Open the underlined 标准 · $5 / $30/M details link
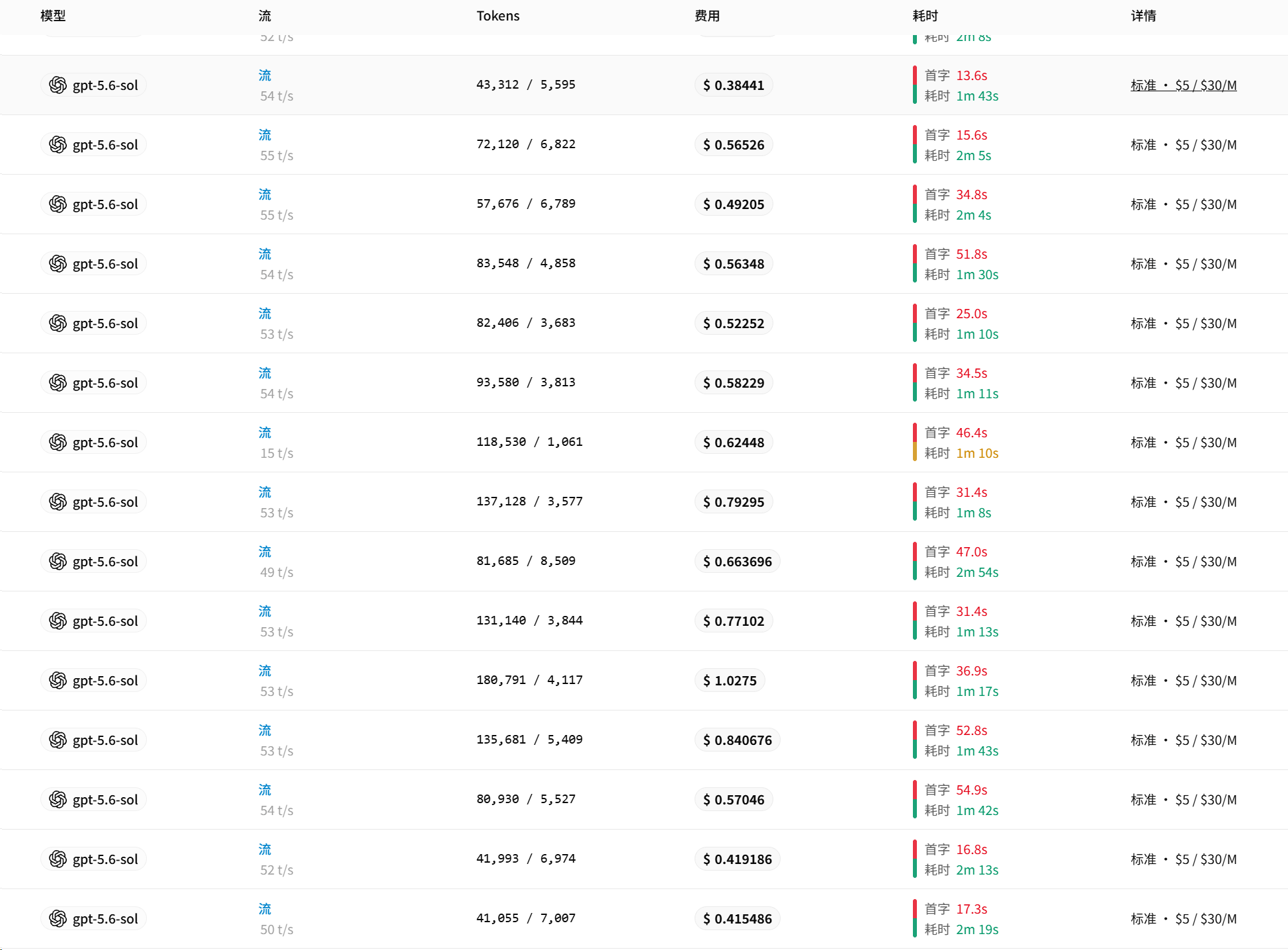Screen dimensions: 1288x950 pos(1183,85)
